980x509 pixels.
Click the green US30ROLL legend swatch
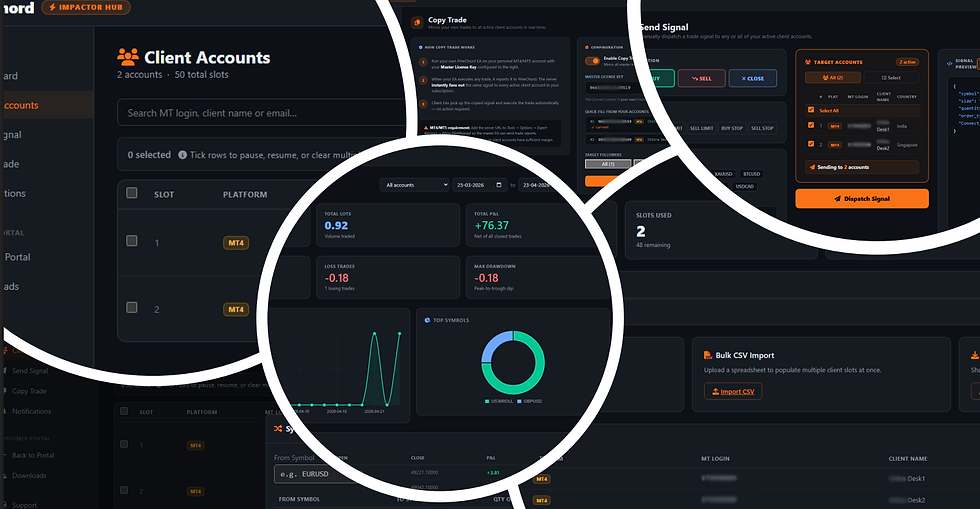(x=487, y=401)
